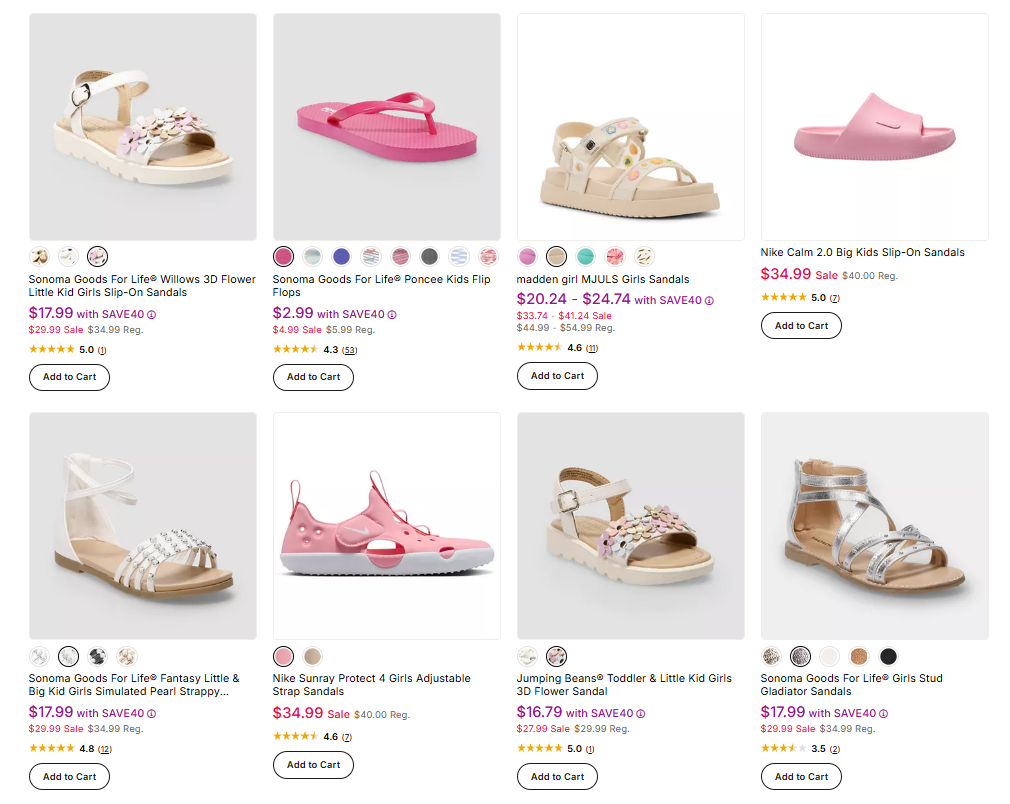Image resolution: width=1010 pixels, height=804 pixels.
Task: Add the Jumping Beans 3D Flower Sandal to cart
Action: coord(557,776)
